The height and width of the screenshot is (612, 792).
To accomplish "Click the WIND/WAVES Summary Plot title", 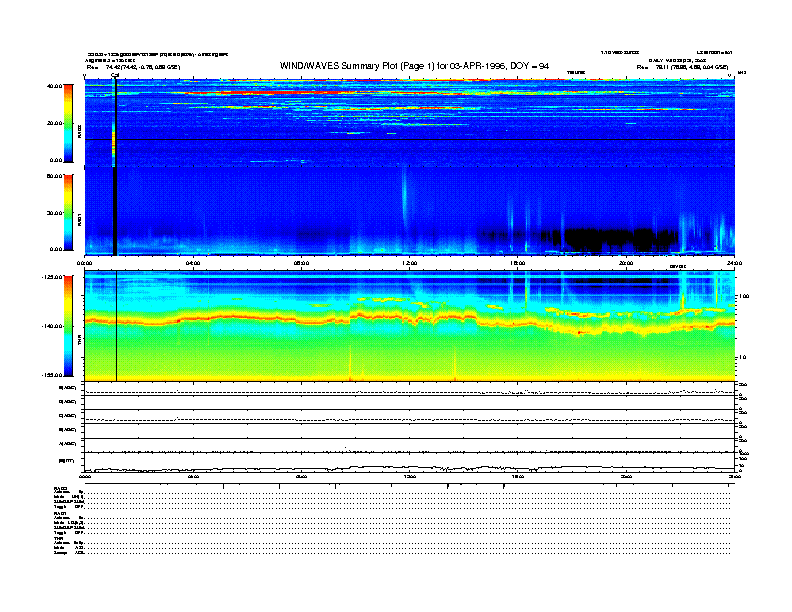I will [414, 66].
